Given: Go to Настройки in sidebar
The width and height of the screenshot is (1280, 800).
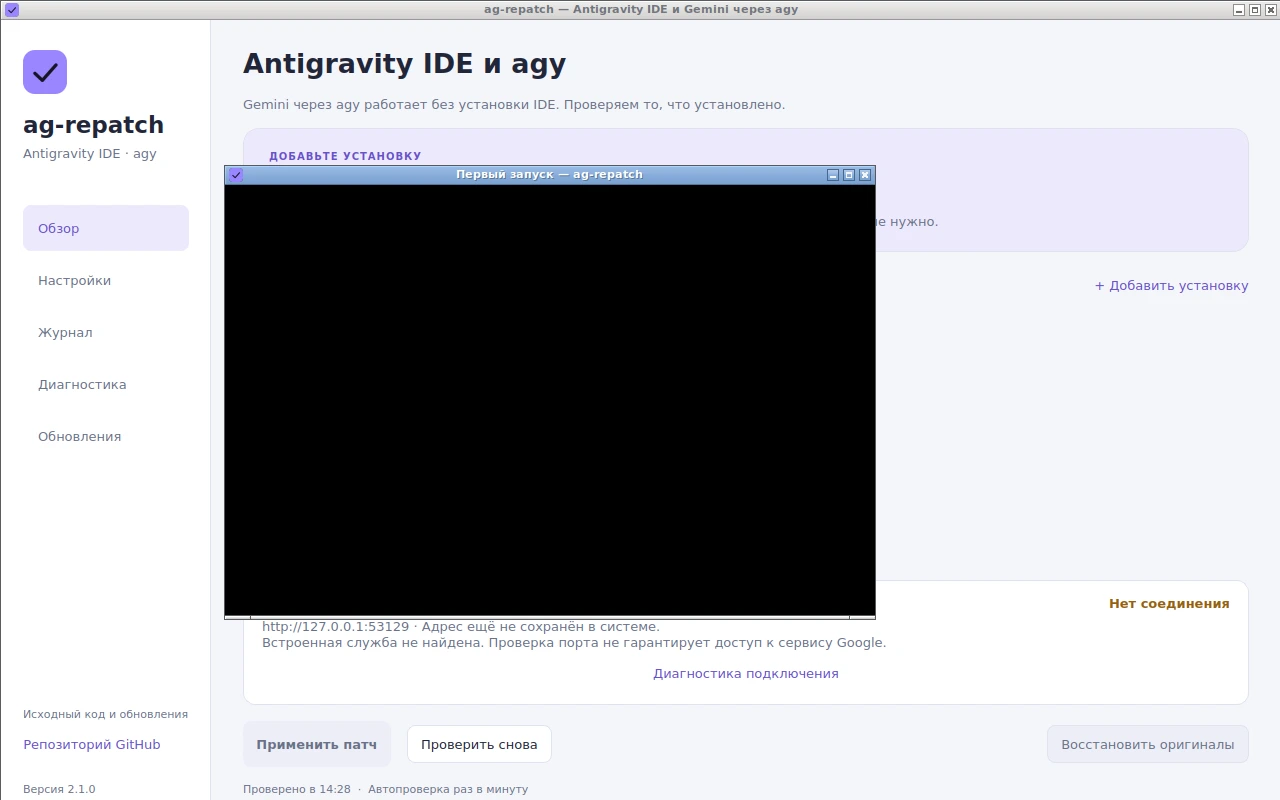Looking at the screenshot, I should (106, 280).
